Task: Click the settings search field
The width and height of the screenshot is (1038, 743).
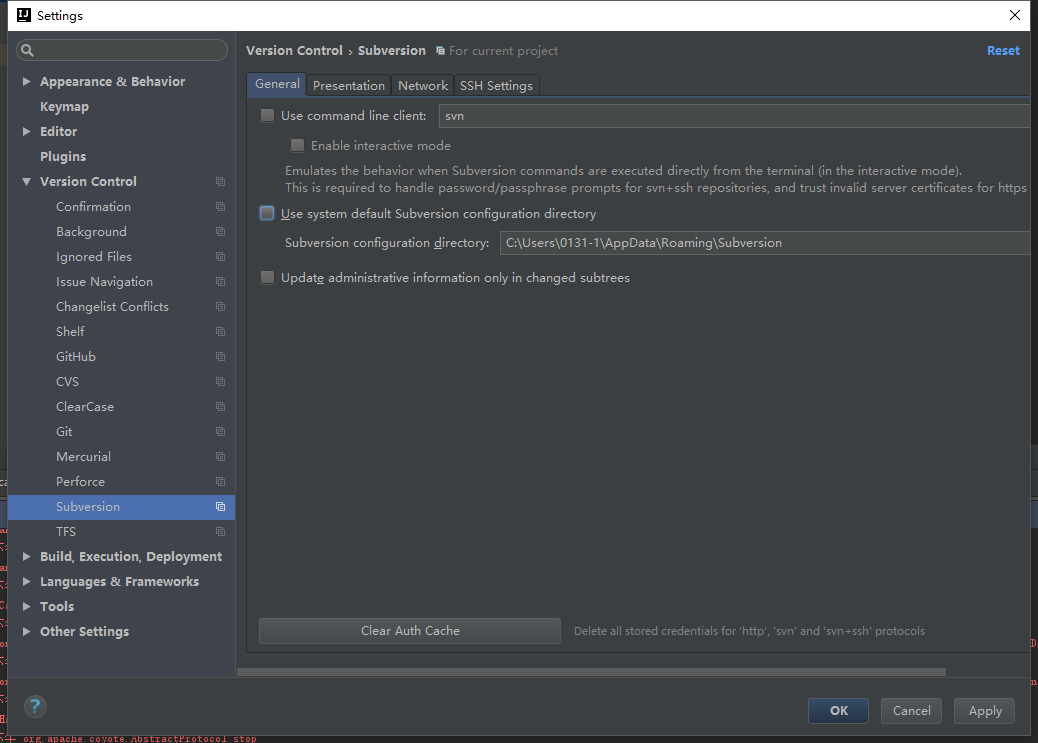Action: pyautogui.click(x=122, y=50)
